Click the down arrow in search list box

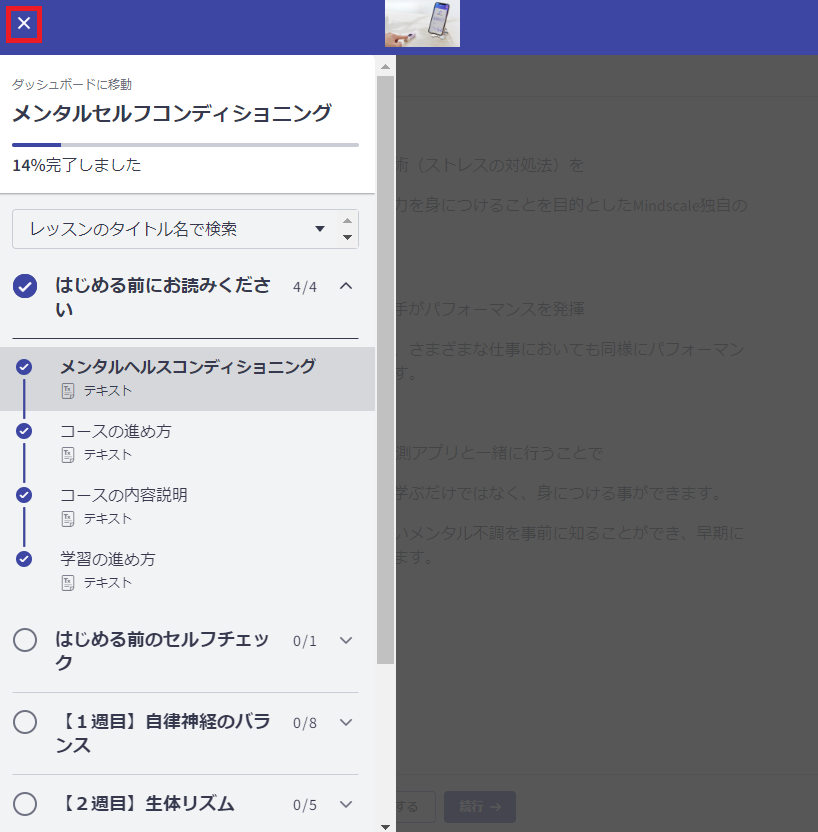347,237
